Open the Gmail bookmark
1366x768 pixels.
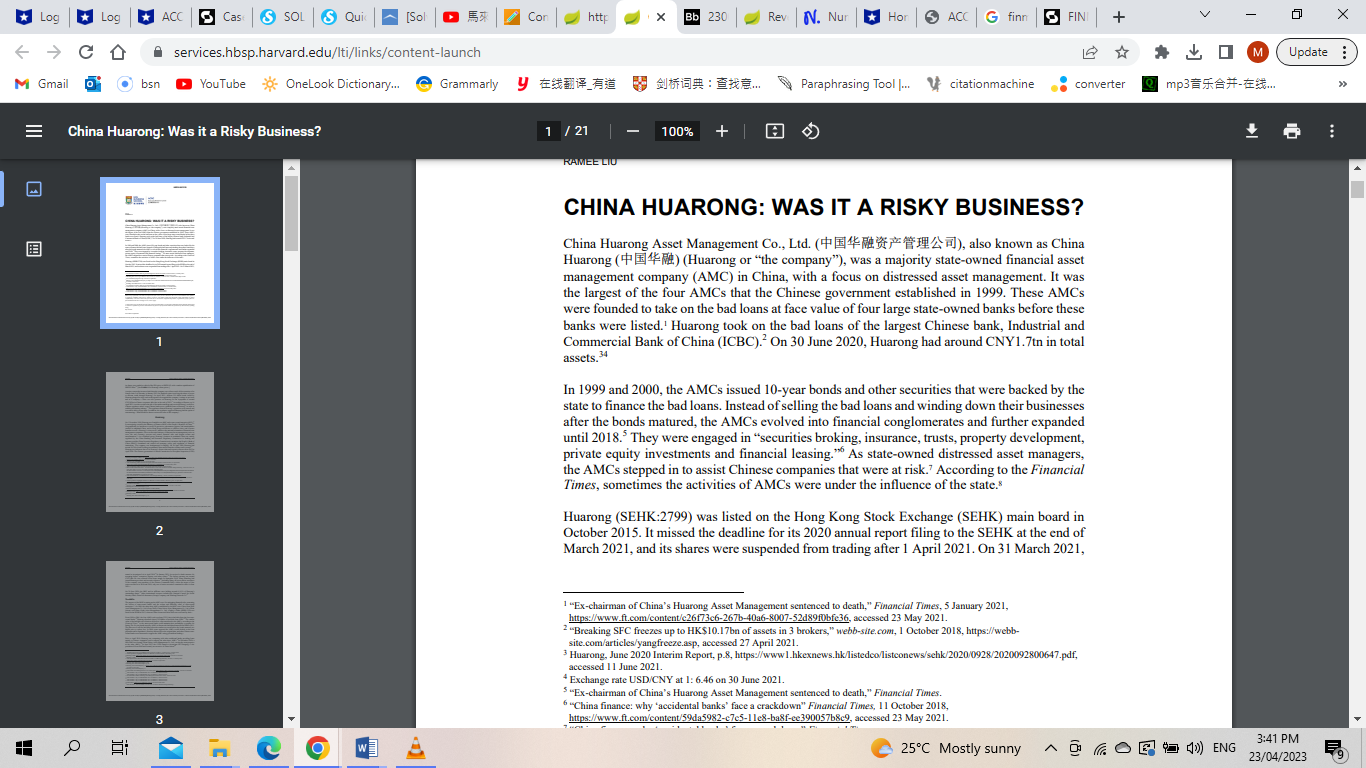(42, 84)
